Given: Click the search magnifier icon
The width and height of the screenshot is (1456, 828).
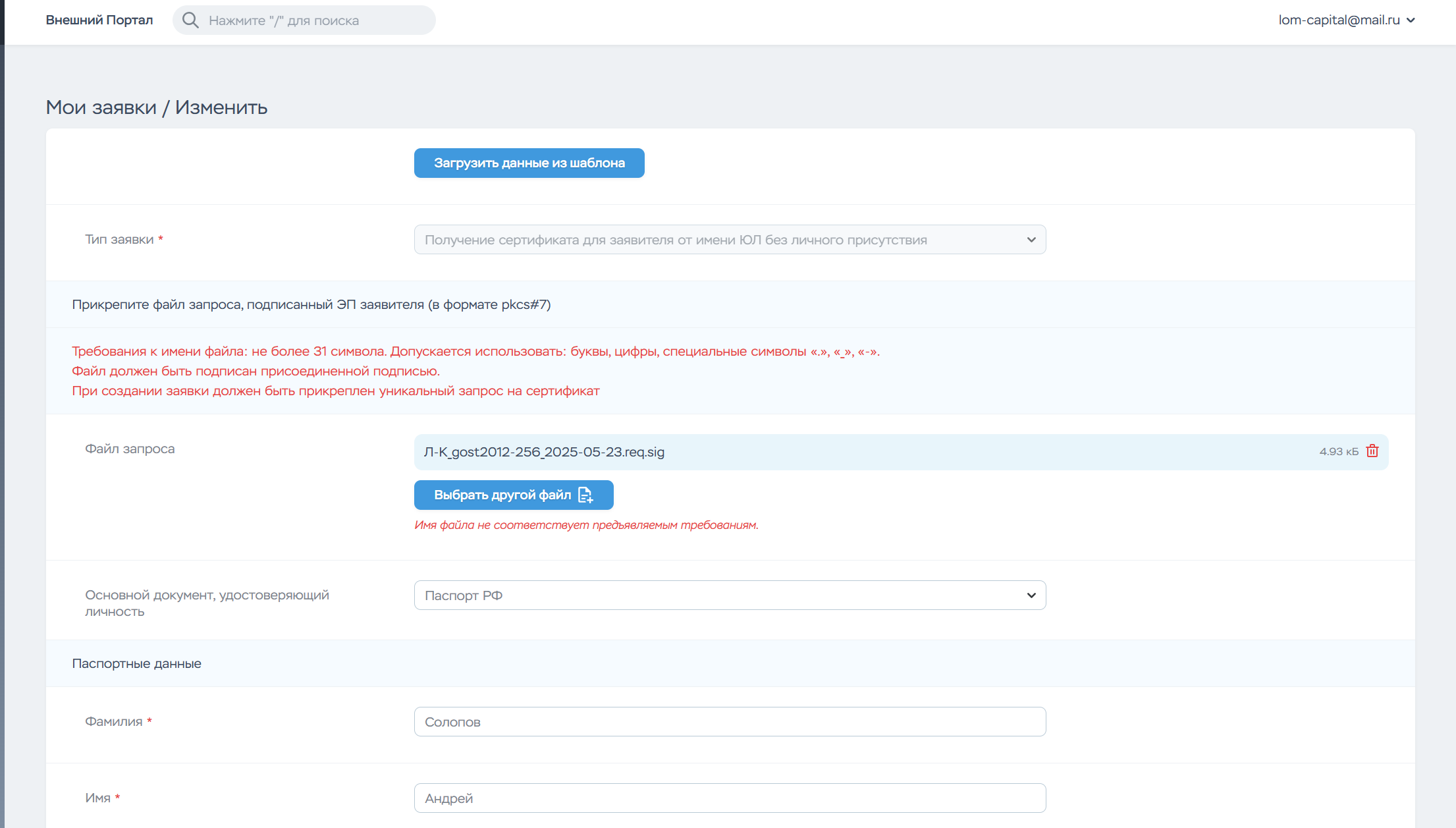Looking at the screenshot, I should (x=190, y=20).
